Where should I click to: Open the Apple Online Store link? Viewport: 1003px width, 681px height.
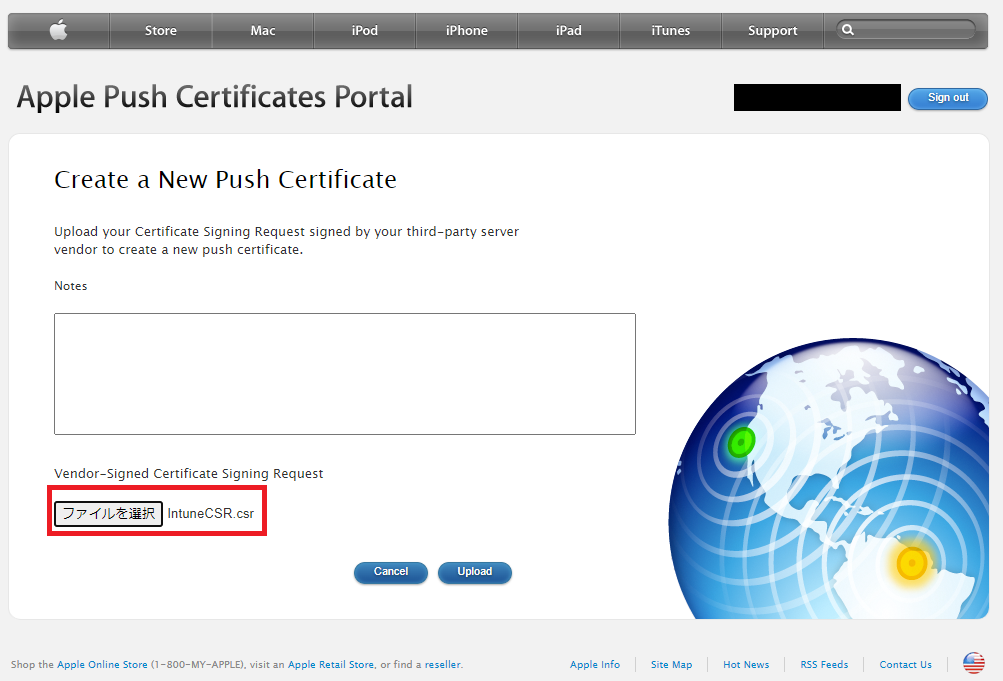(102, 664)
